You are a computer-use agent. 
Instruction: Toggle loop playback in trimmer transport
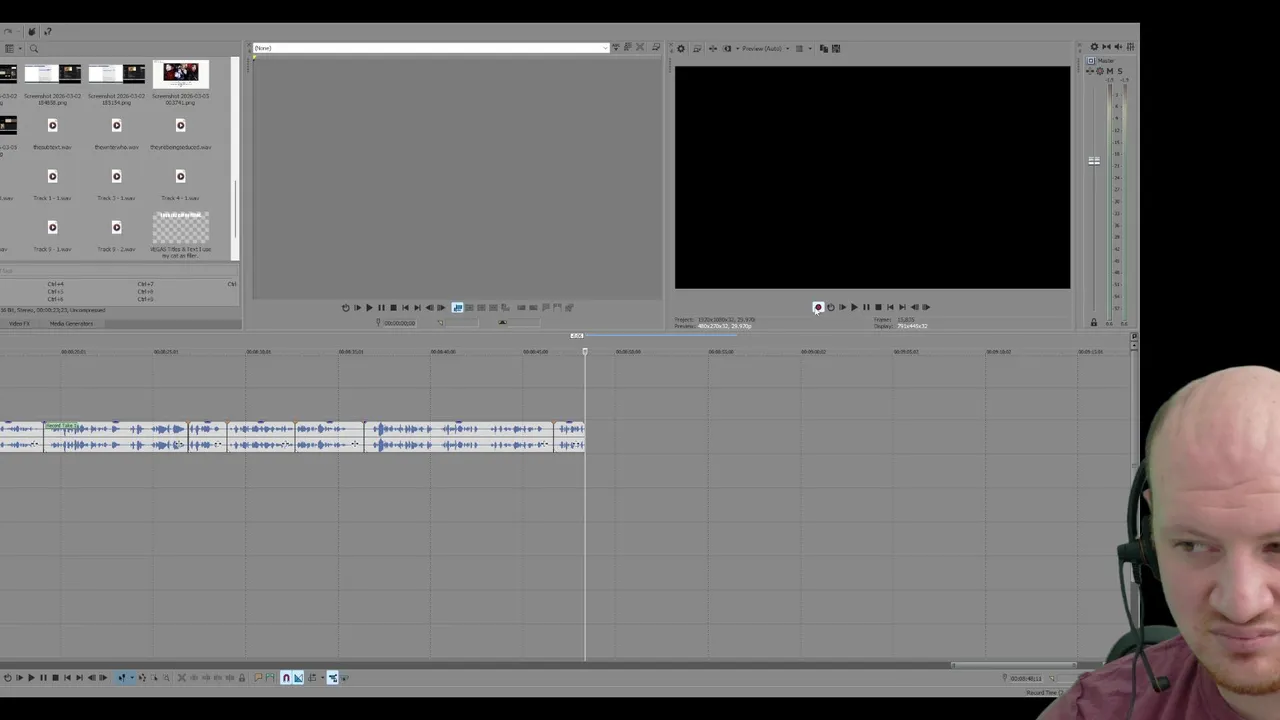(x=345, y=307)
